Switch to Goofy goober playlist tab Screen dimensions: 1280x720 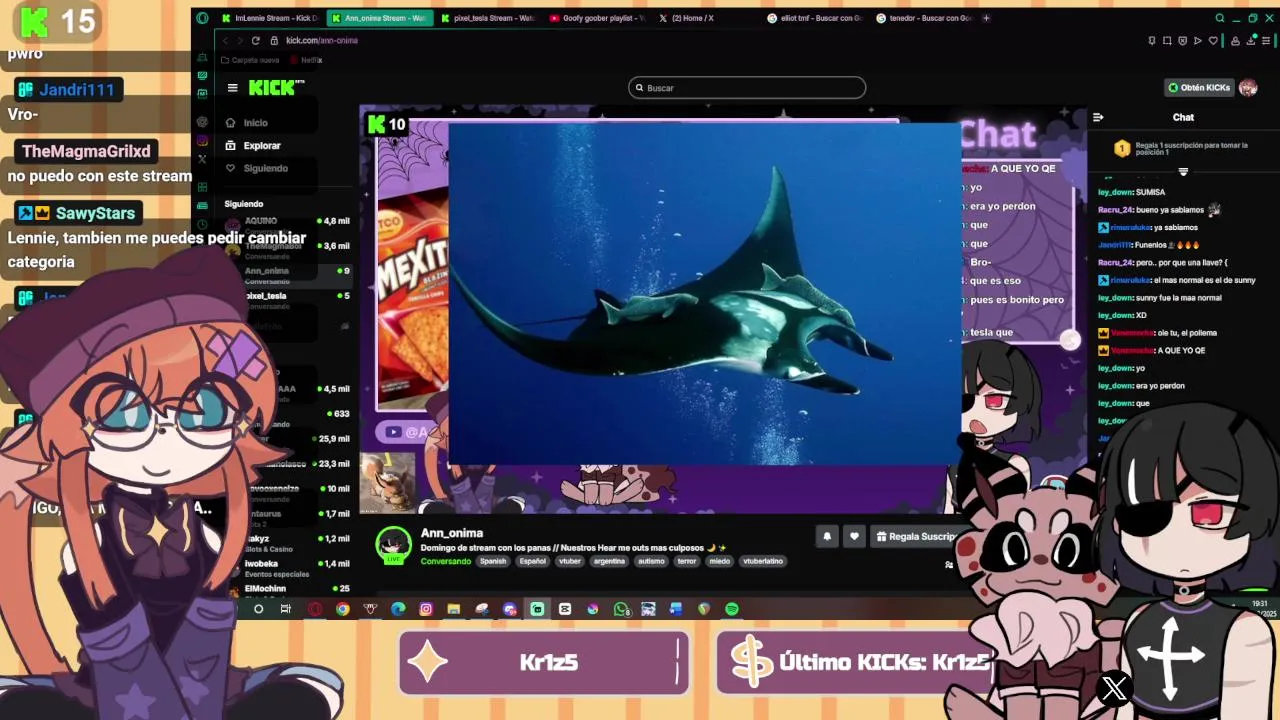tap(598, 18)
